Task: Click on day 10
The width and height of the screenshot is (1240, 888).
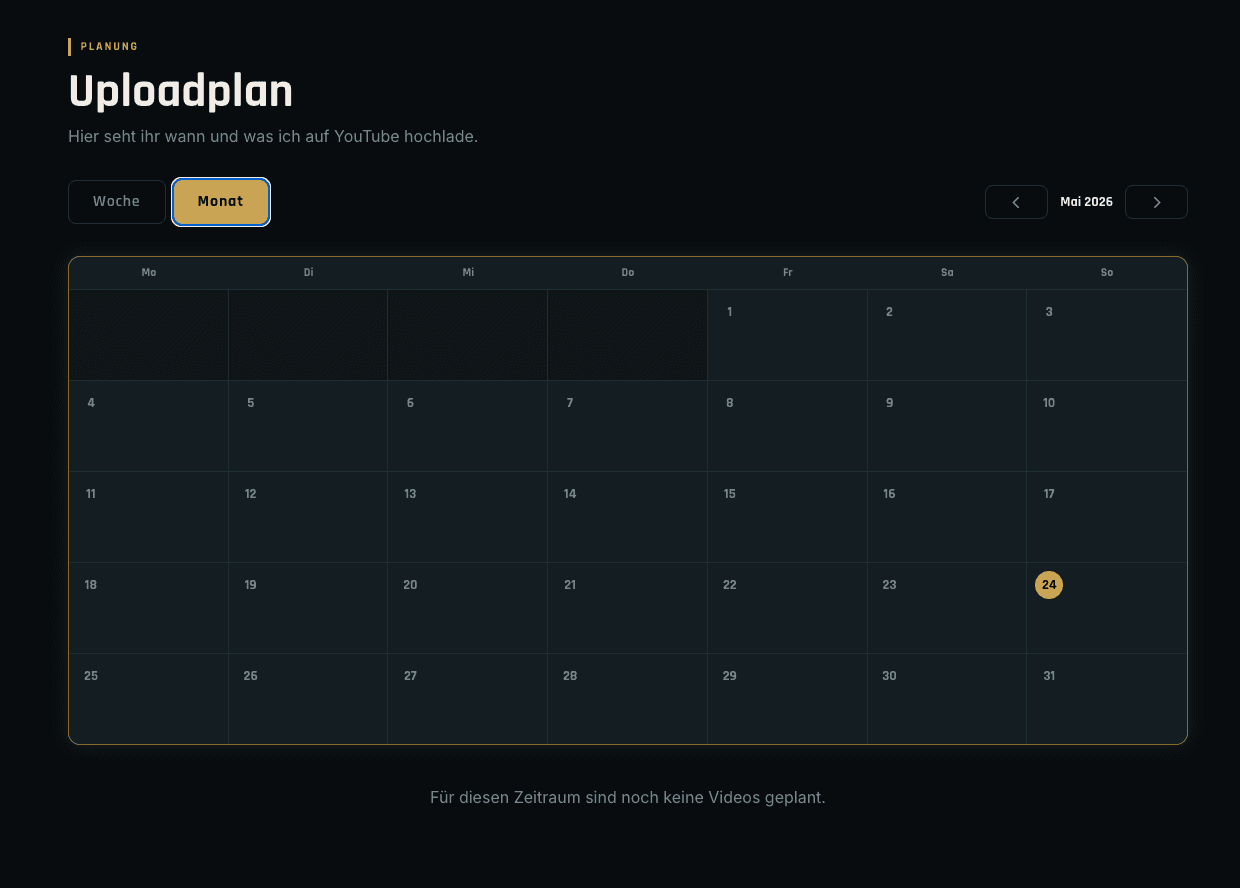Action: pyautogui.click(x=1107, y=426)
